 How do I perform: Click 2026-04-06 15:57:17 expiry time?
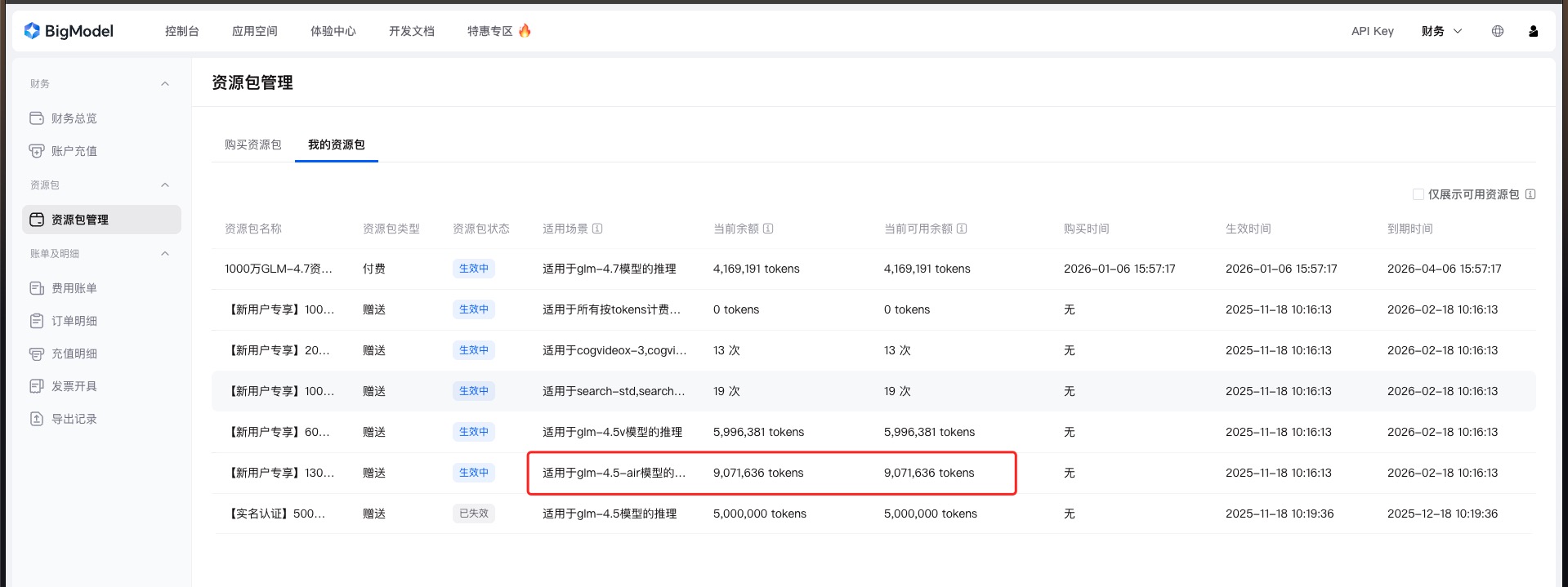tap(1444, 269)
